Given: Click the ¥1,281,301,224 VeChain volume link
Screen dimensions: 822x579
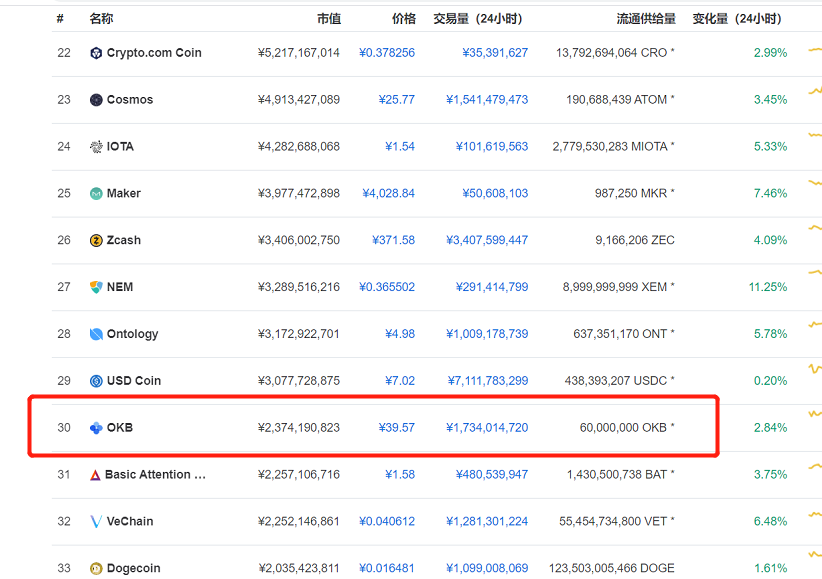Looking at the screenshot, I should click(x=487, y=521).
